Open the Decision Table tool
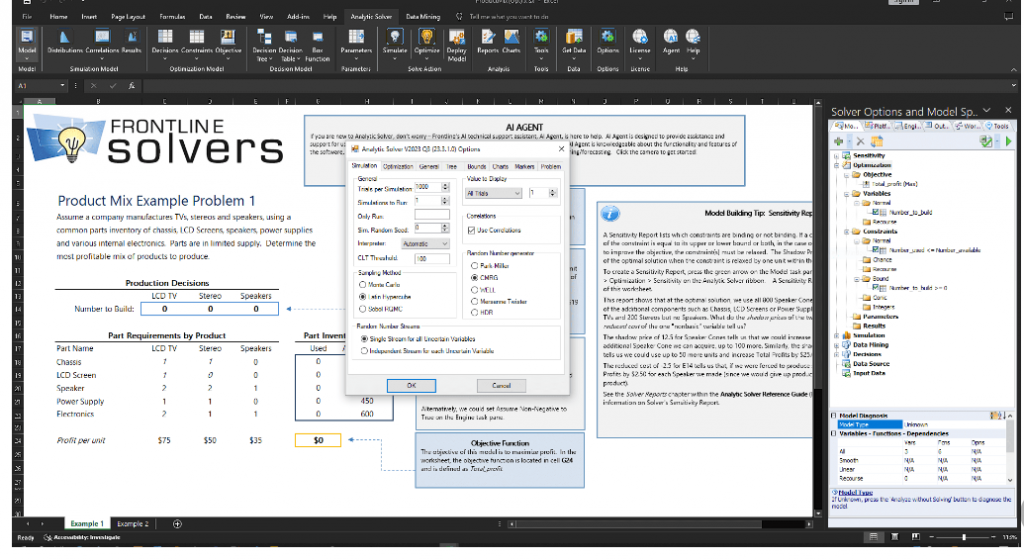The image size is (1024, 560). (291, 46)
